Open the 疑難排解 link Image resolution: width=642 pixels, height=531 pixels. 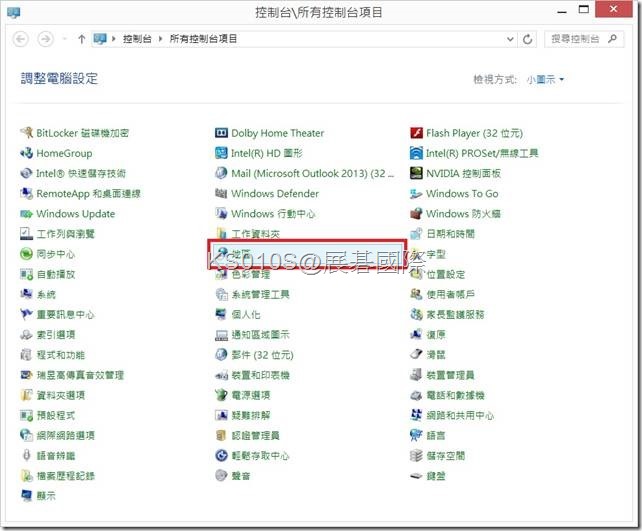coord(251,415)
